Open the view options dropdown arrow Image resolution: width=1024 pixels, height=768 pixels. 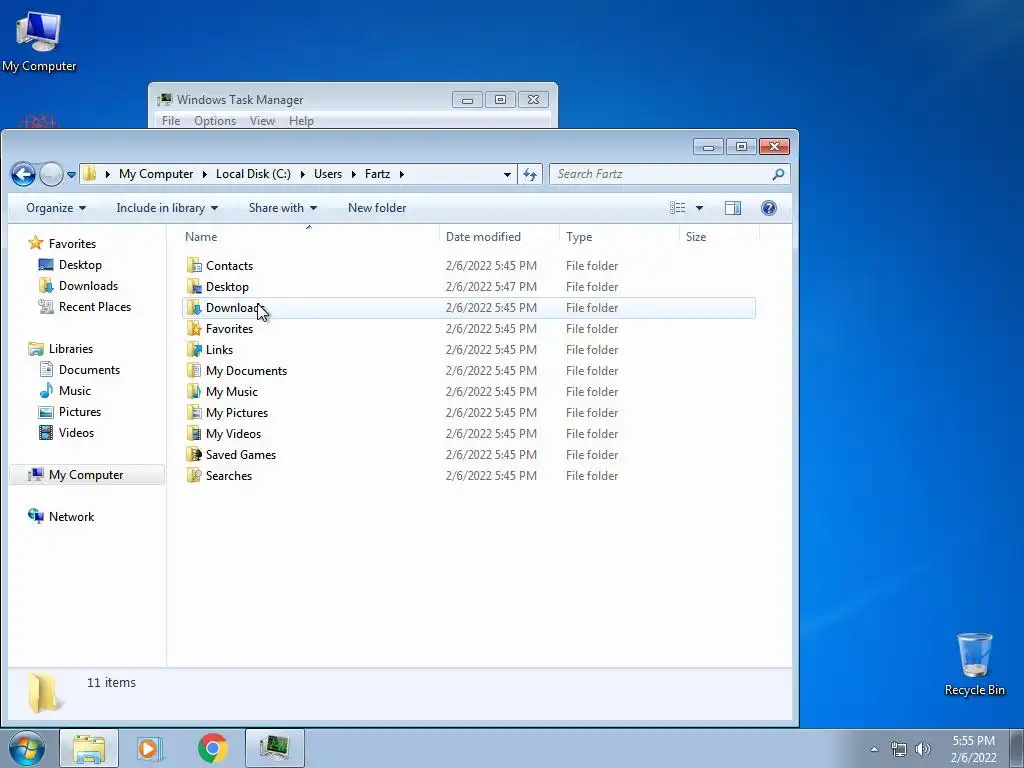tap(699, 208)
